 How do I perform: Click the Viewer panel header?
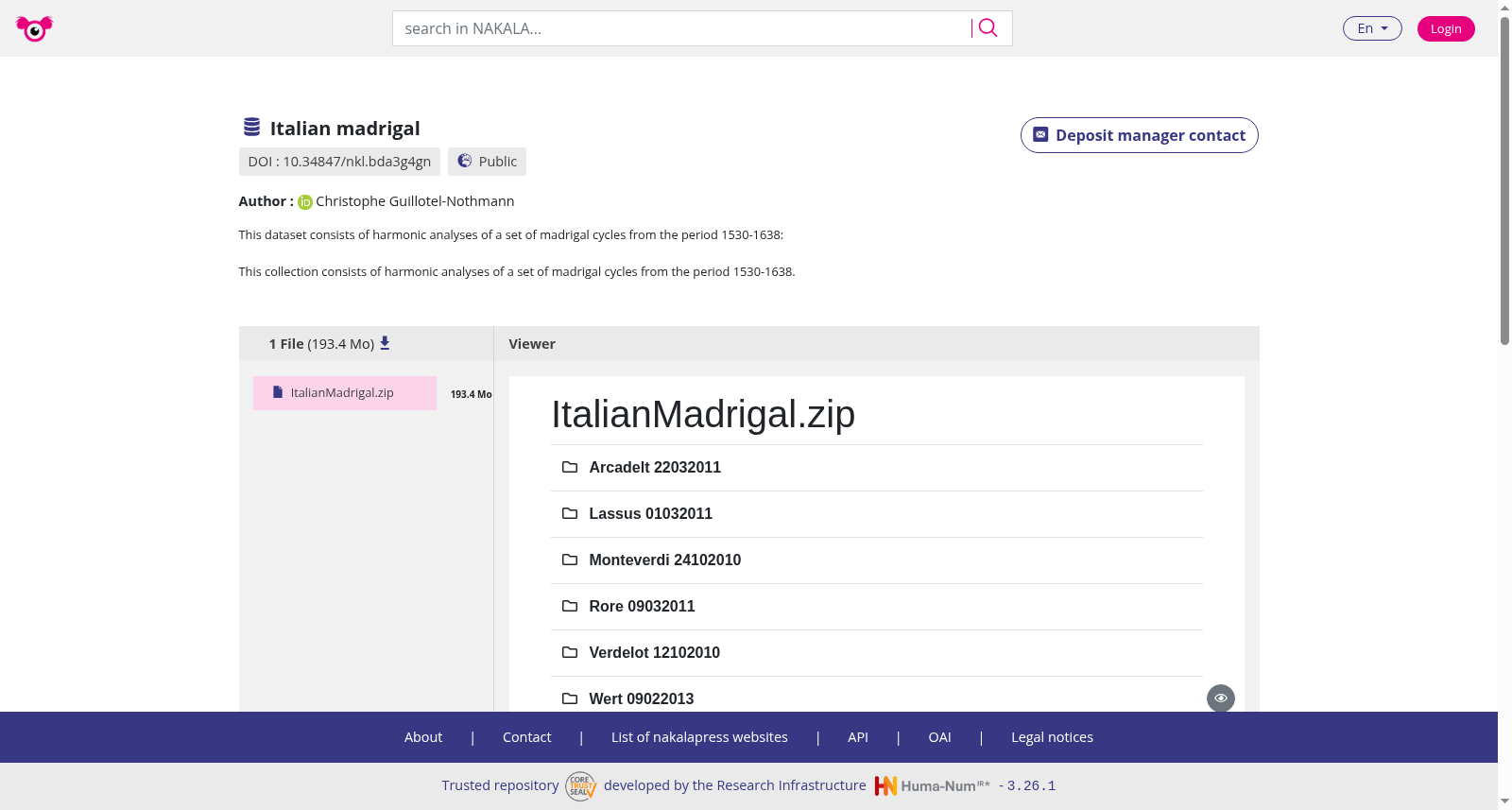pos(532,344)
